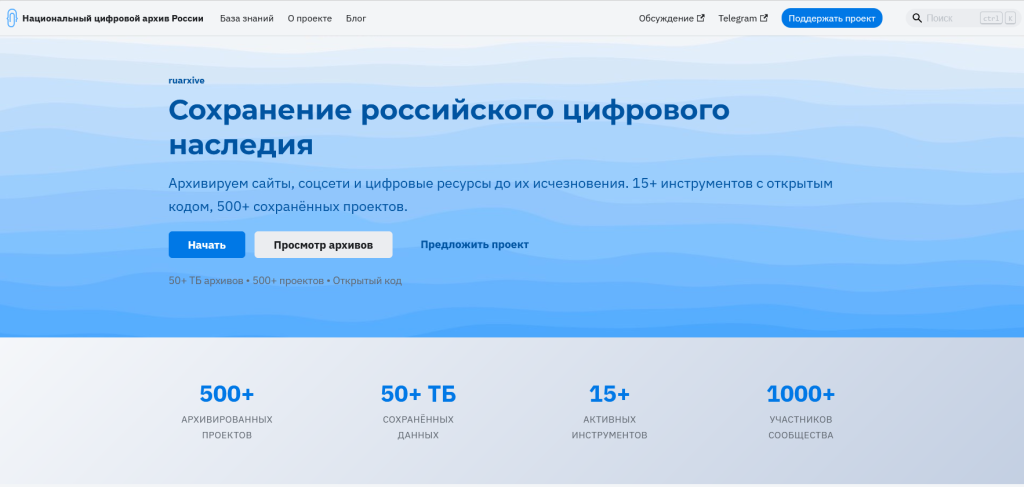Click the paperclip logo icon in header
The width and height of the screenshot is (1024, 487).
click(12, 18)
